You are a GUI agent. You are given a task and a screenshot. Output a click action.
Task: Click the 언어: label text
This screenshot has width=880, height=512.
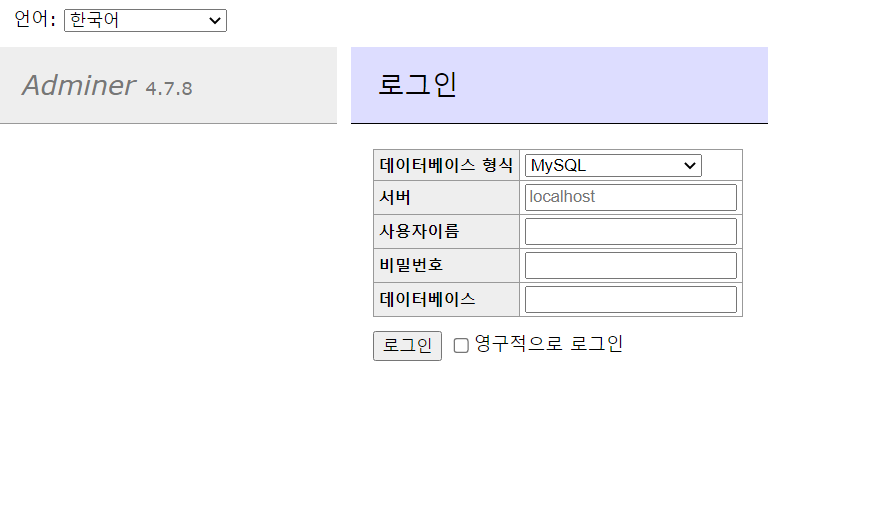(35, 20)
